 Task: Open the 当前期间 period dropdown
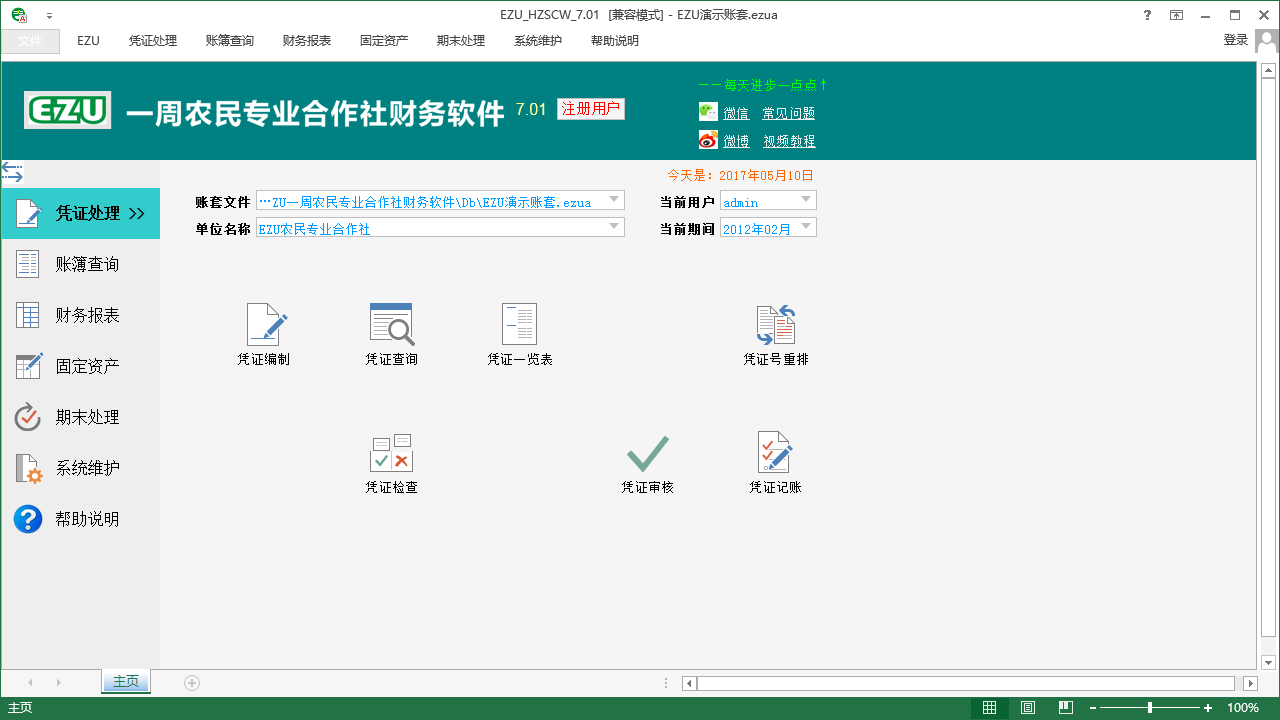[807, 228]
